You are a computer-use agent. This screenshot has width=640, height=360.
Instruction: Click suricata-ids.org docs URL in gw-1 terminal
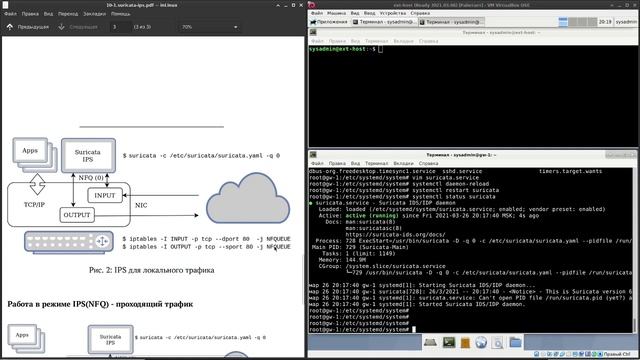(395, 235)
